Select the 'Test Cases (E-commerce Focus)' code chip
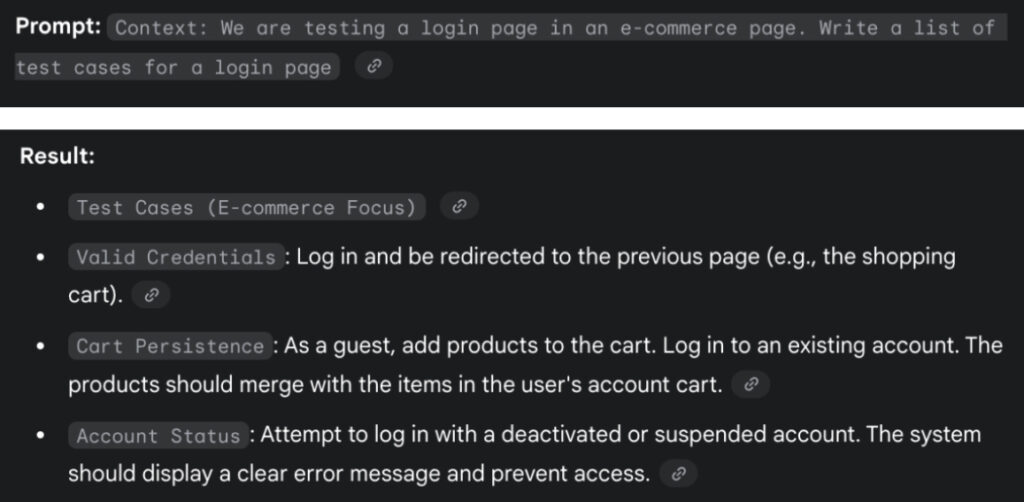This screenshot has width=1024, height=502. 246,207
